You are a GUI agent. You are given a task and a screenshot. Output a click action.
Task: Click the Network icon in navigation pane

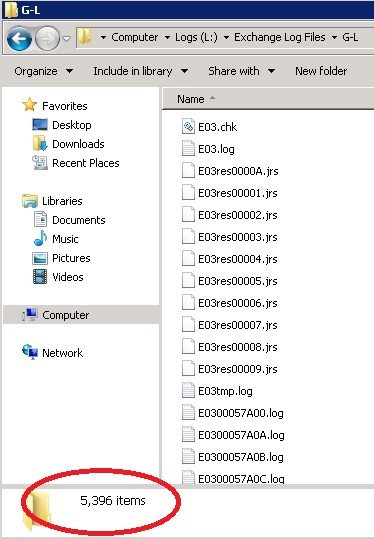(30, 352)
